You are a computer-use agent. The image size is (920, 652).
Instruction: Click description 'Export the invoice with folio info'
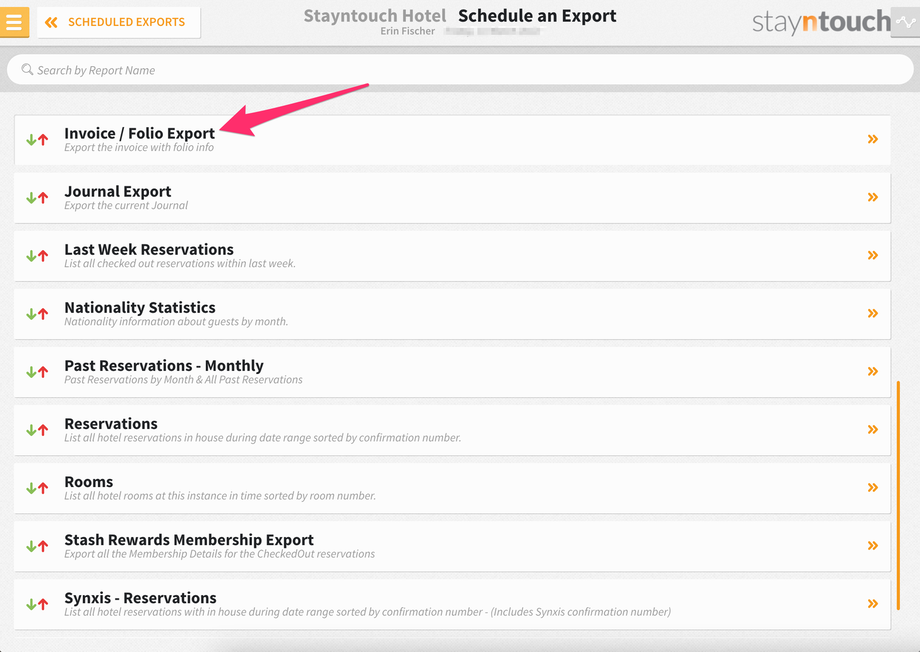[139, 147]
